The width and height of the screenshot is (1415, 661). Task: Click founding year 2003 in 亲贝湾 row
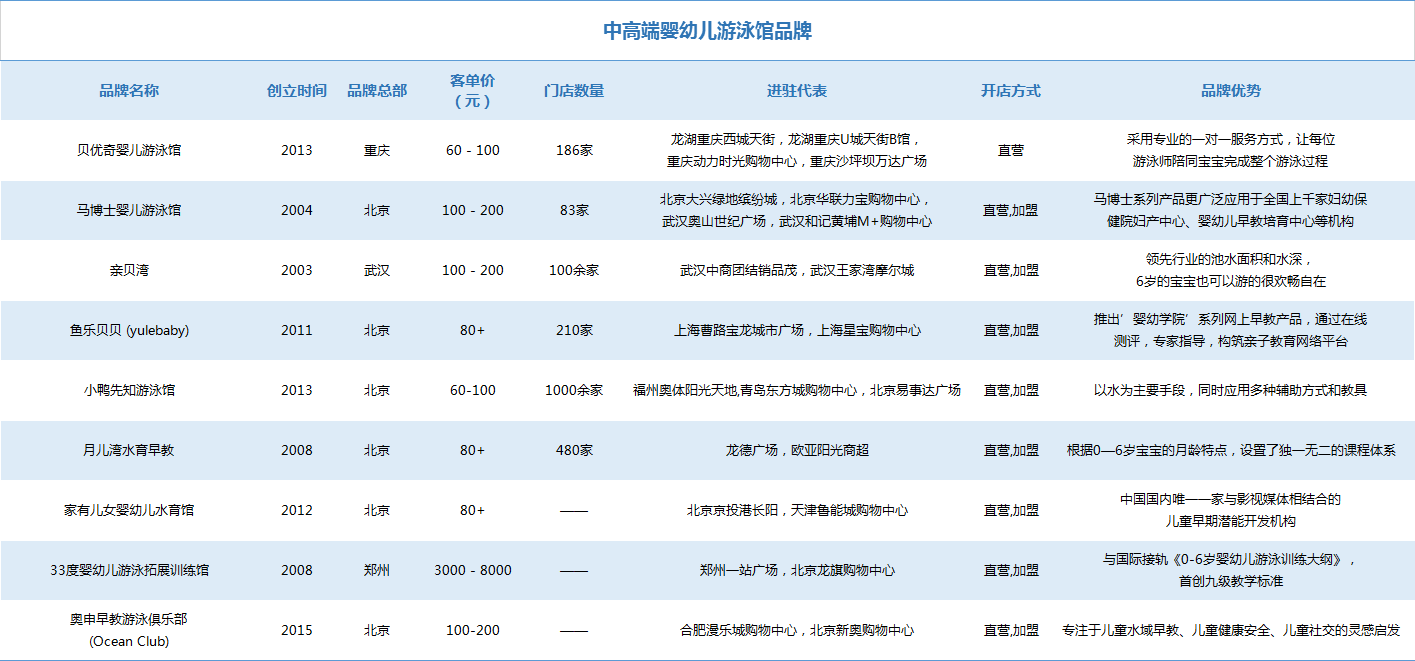point(297,271)
